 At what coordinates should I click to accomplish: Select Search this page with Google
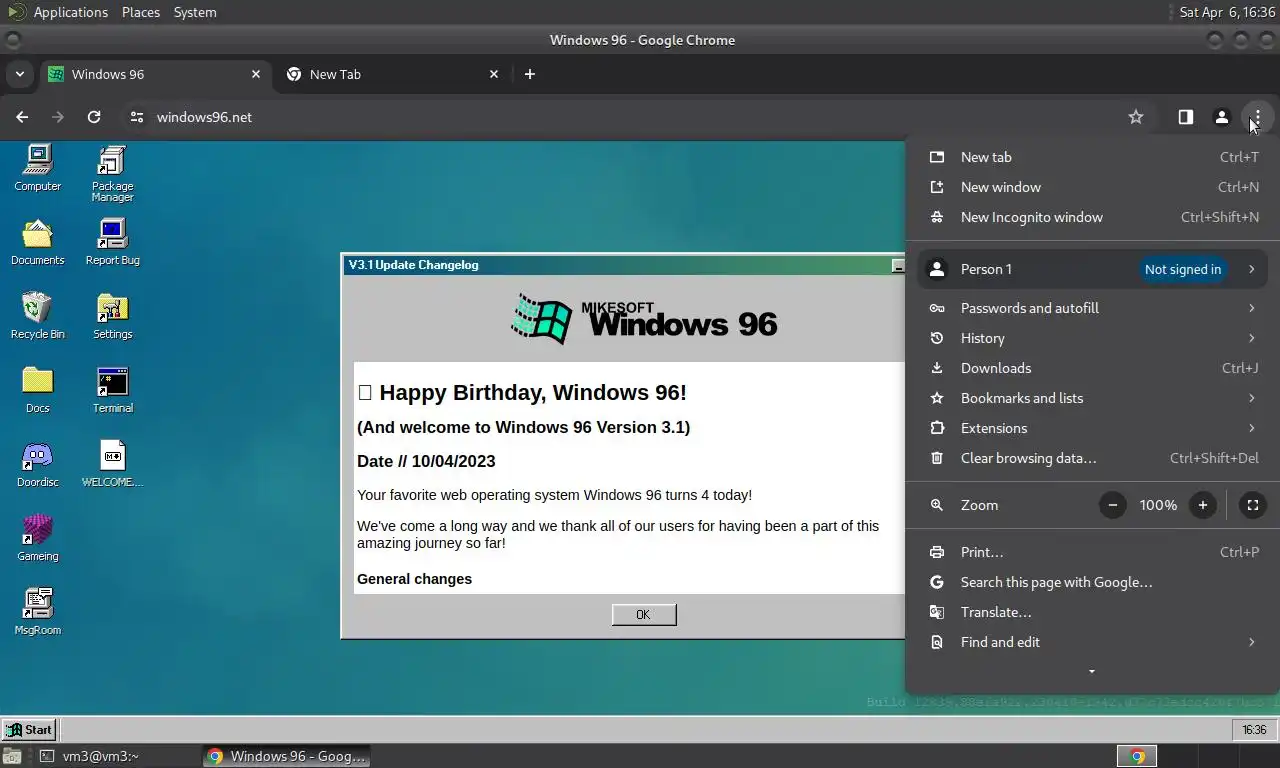point(1092,582)
